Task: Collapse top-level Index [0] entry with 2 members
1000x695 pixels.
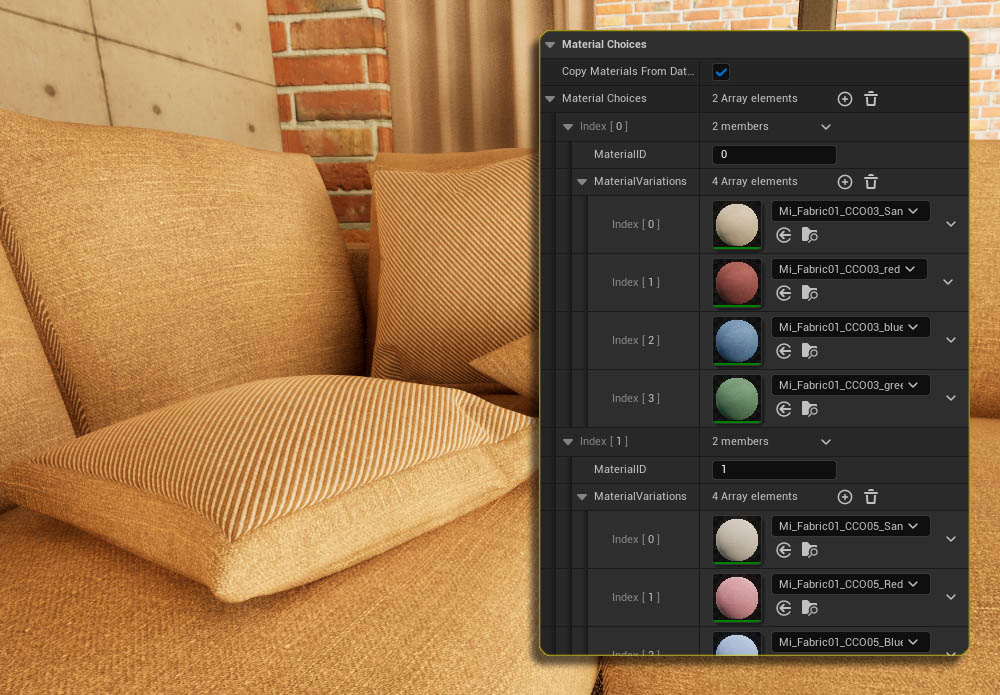Action: click(x=568, y=127)
